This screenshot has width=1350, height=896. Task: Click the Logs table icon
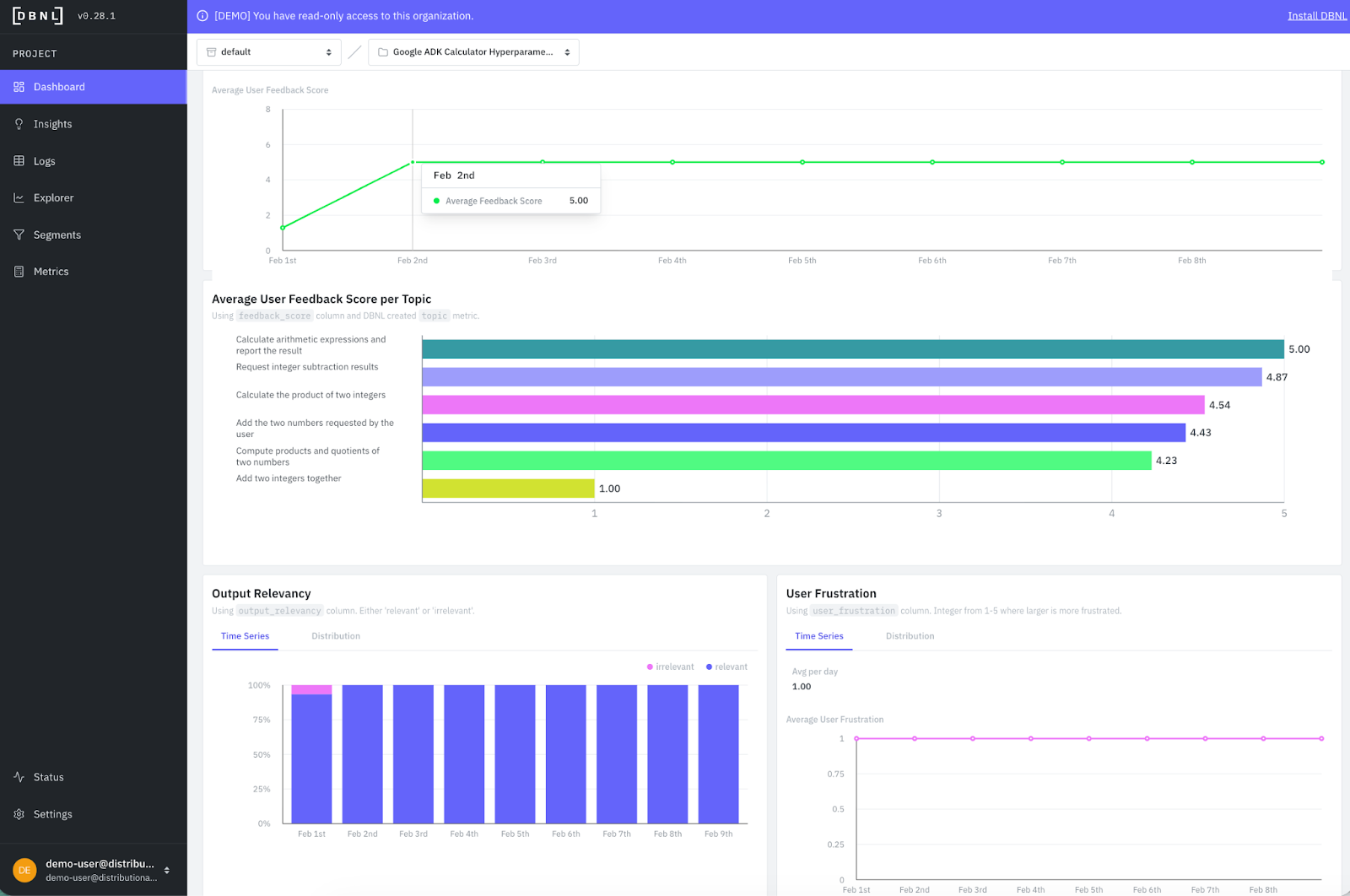coord(19,161)
